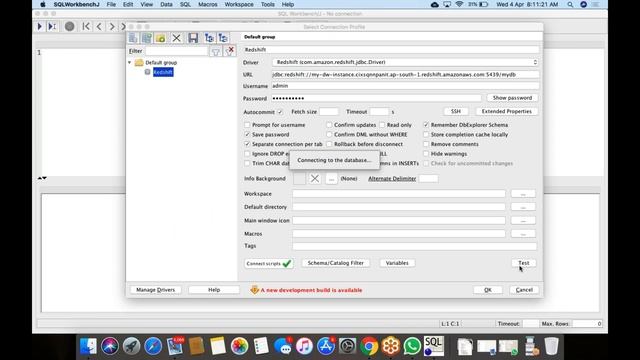Open Extended Properties
Image resolution: width=640 pixels, height=360 pixels.
(507, 111)
